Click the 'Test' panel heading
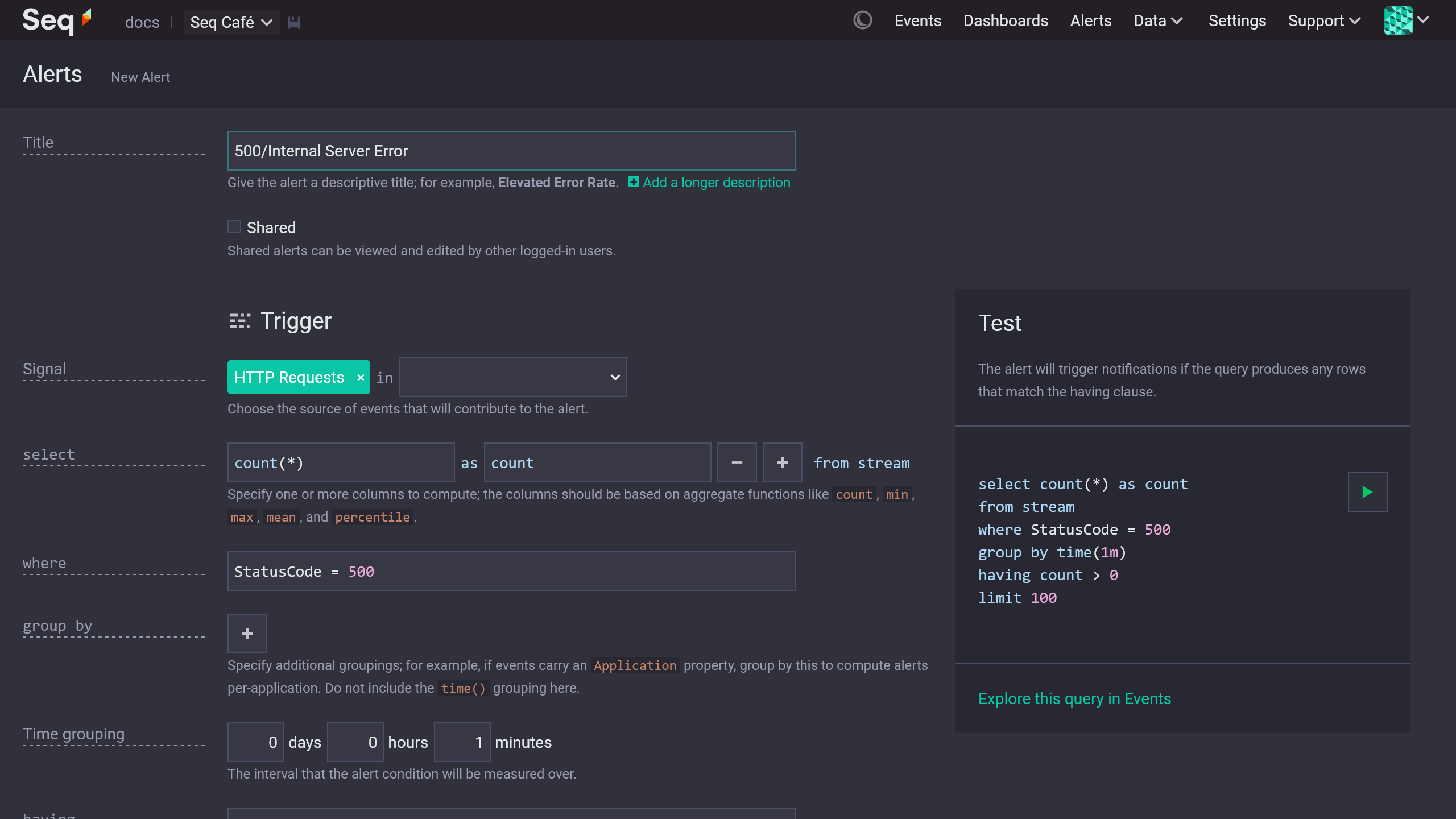The height and width of the screenshot is (819, 1456). pyautogui.click(x=999, y=323)
